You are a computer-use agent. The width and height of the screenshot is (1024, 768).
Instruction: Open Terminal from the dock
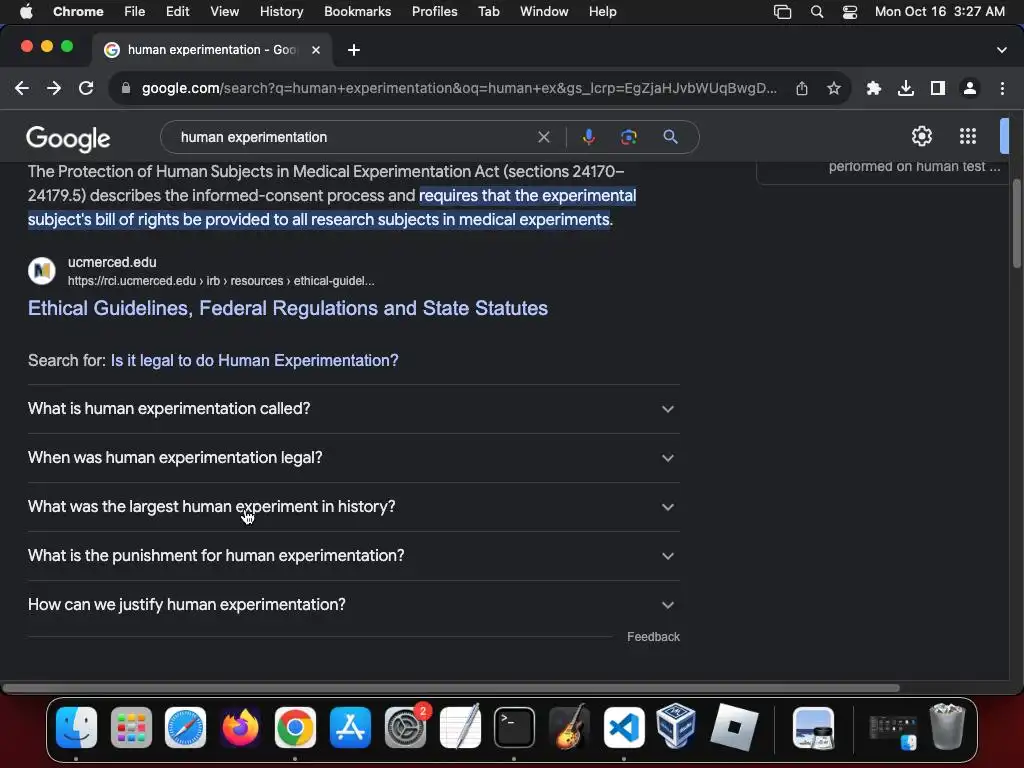(x=515, y=727)
